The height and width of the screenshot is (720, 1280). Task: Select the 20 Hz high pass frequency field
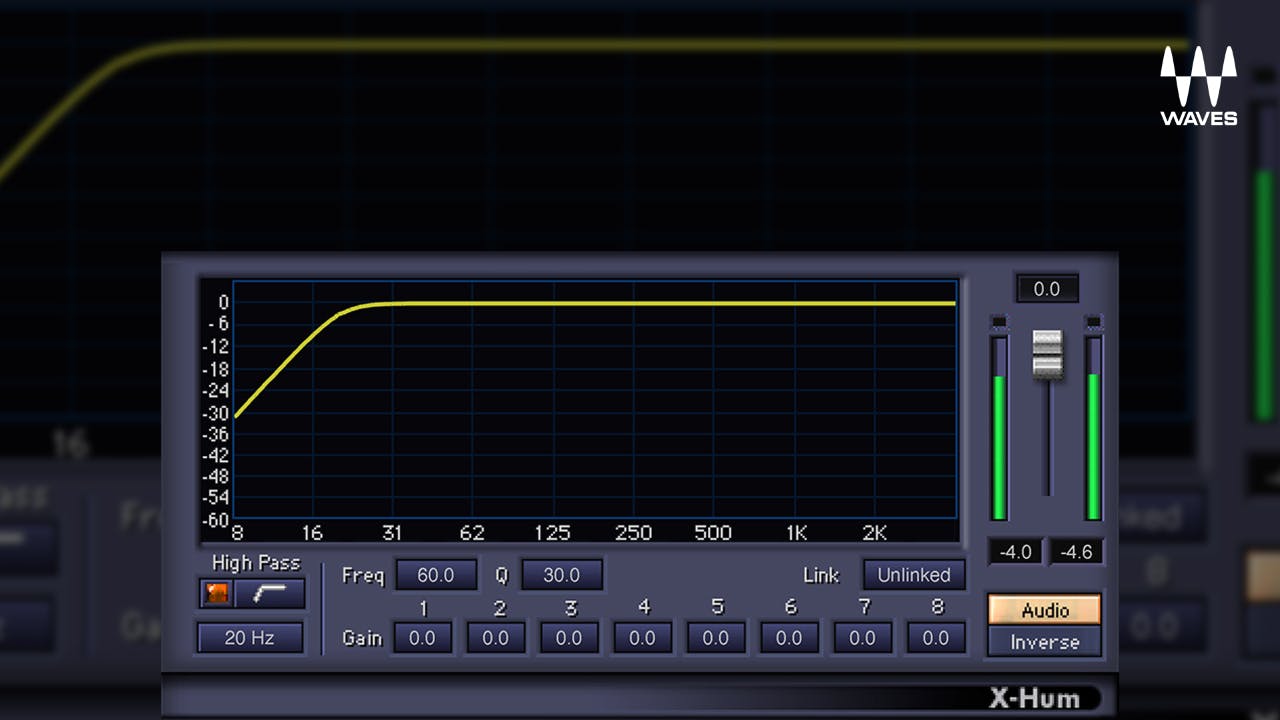click(250, 637)
